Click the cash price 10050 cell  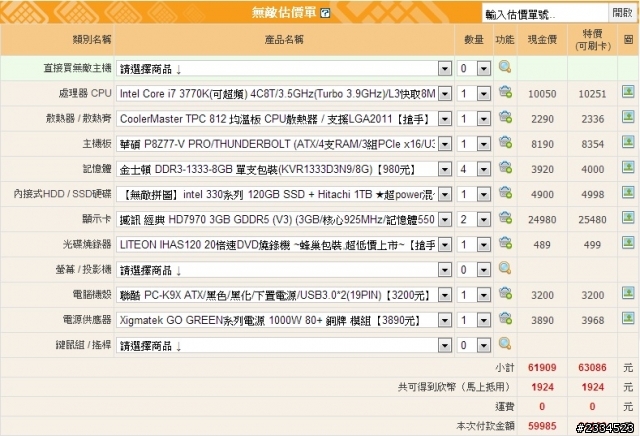(542, 94)
